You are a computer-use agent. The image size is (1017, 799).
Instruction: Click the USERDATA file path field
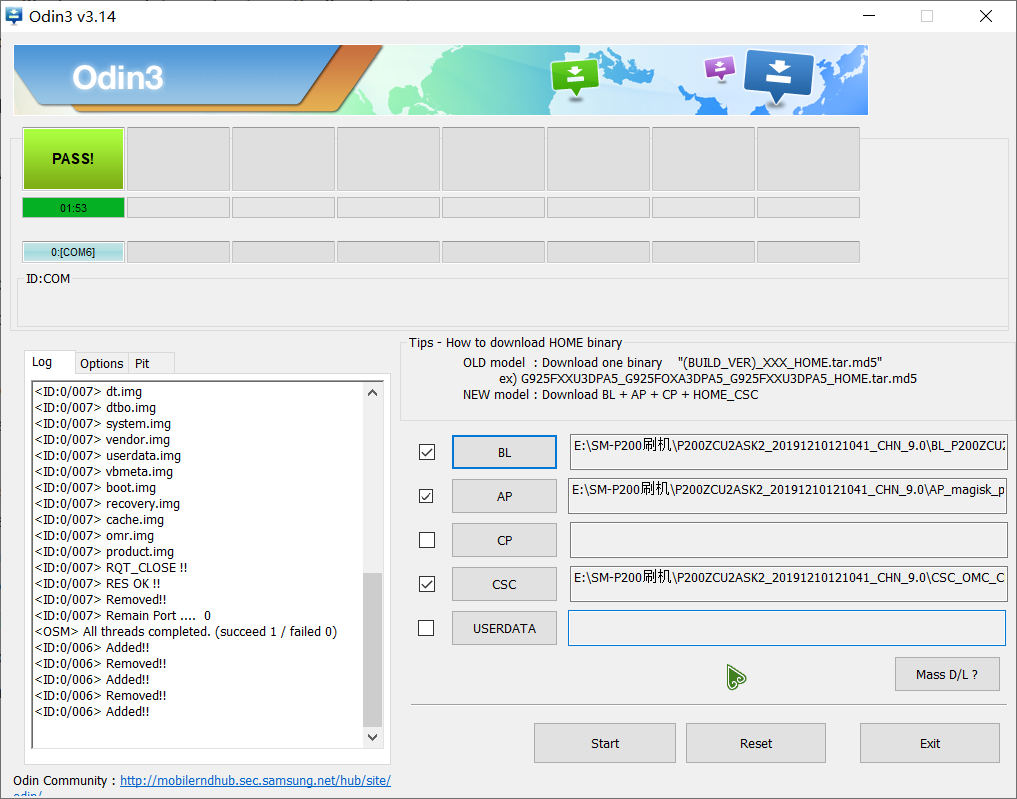(x=786, y=628)
